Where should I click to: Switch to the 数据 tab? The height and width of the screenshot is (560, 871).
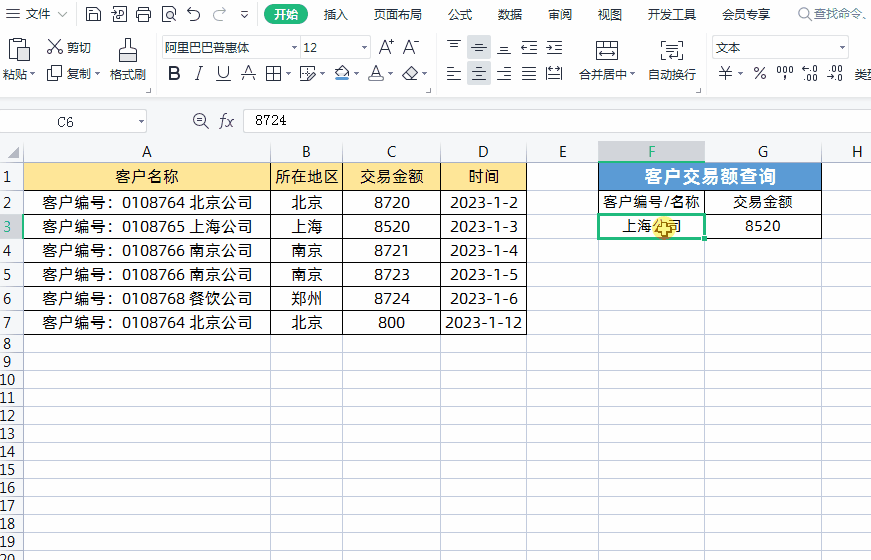pyautogui.click(x=510, y=14)
